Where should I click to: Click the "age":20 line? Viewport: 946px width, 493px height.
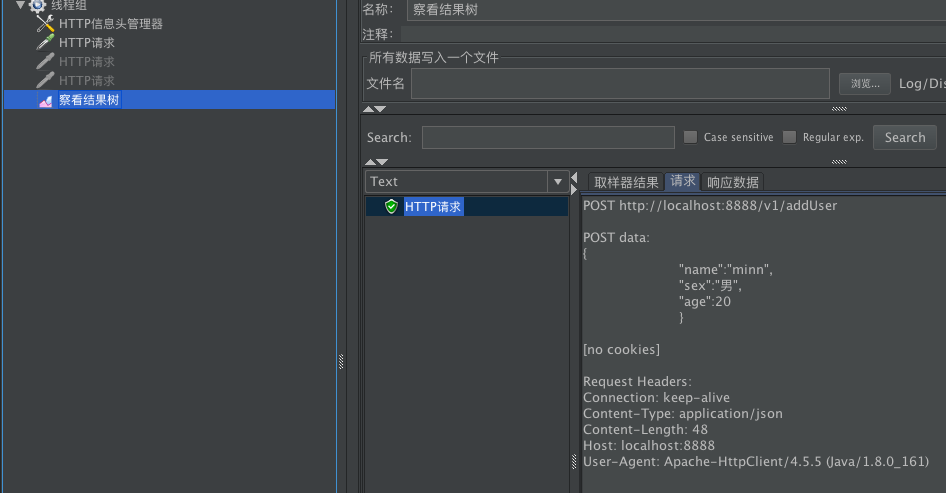705,302
